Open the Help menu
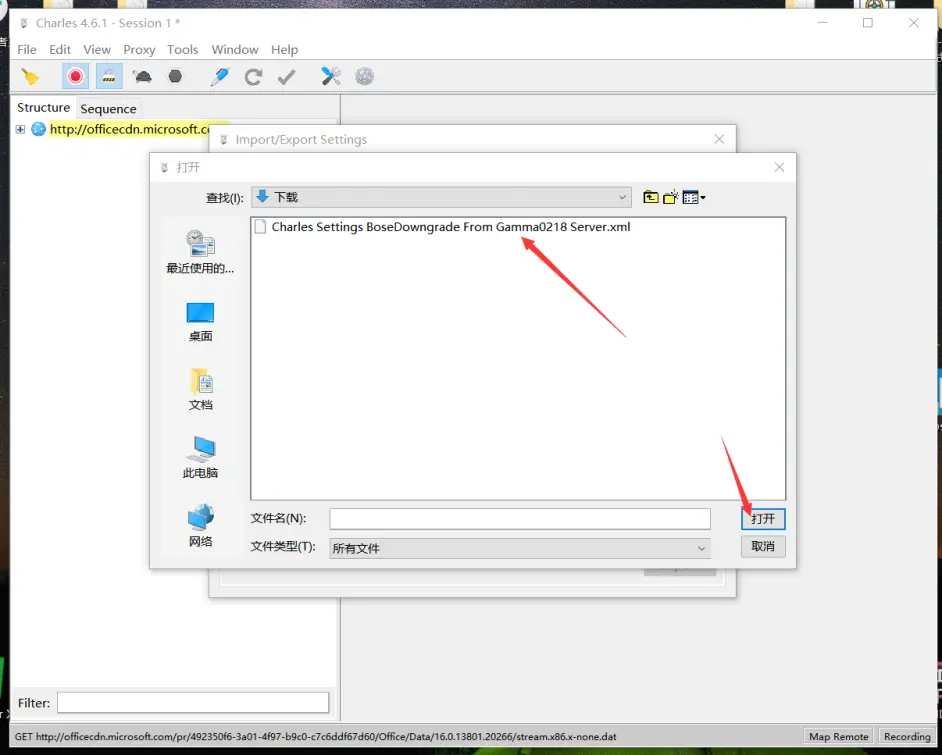 (x=284, y=49)
